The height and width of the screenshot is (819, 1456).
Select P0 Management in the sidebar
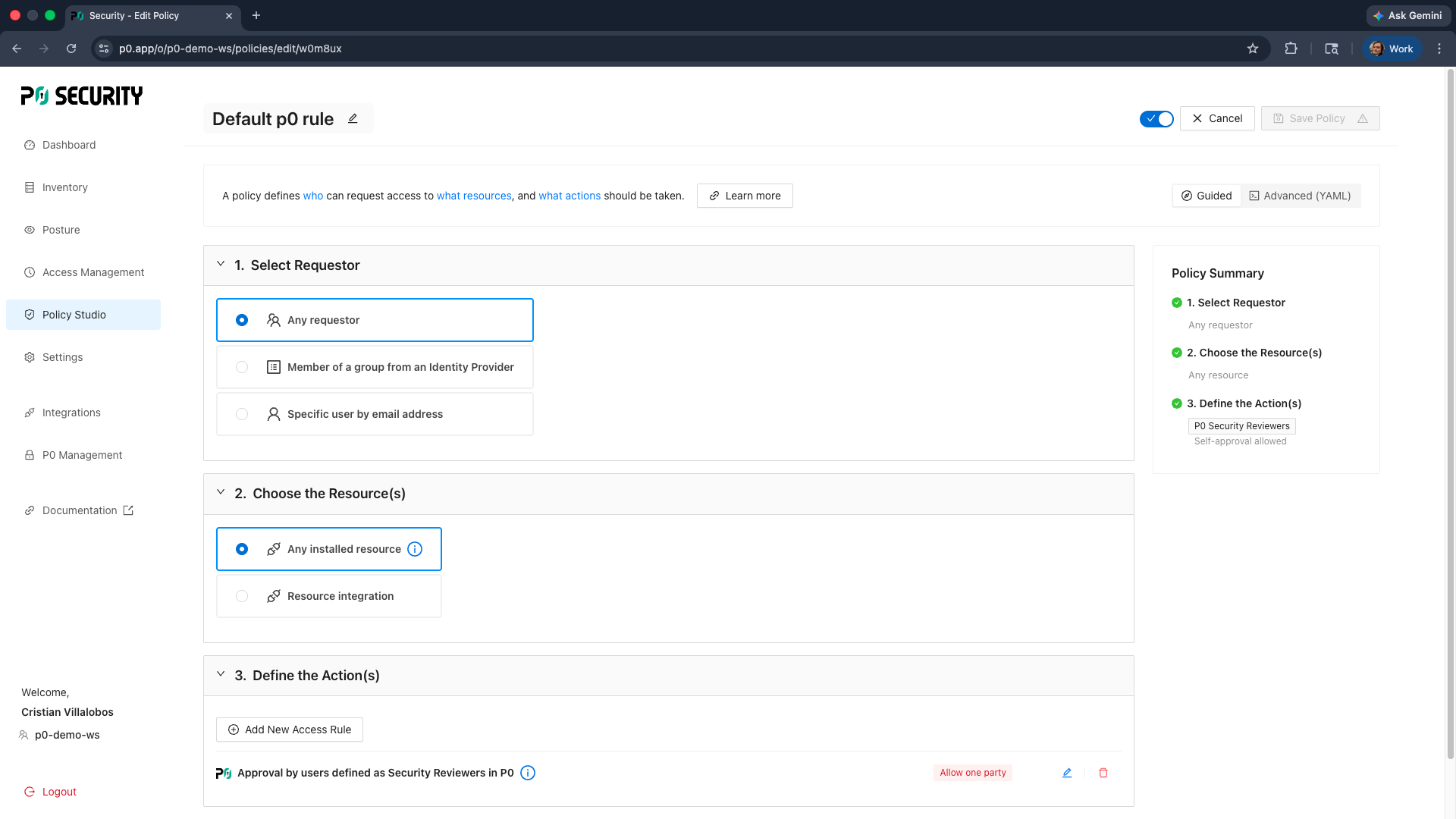(x=82, y=455)
